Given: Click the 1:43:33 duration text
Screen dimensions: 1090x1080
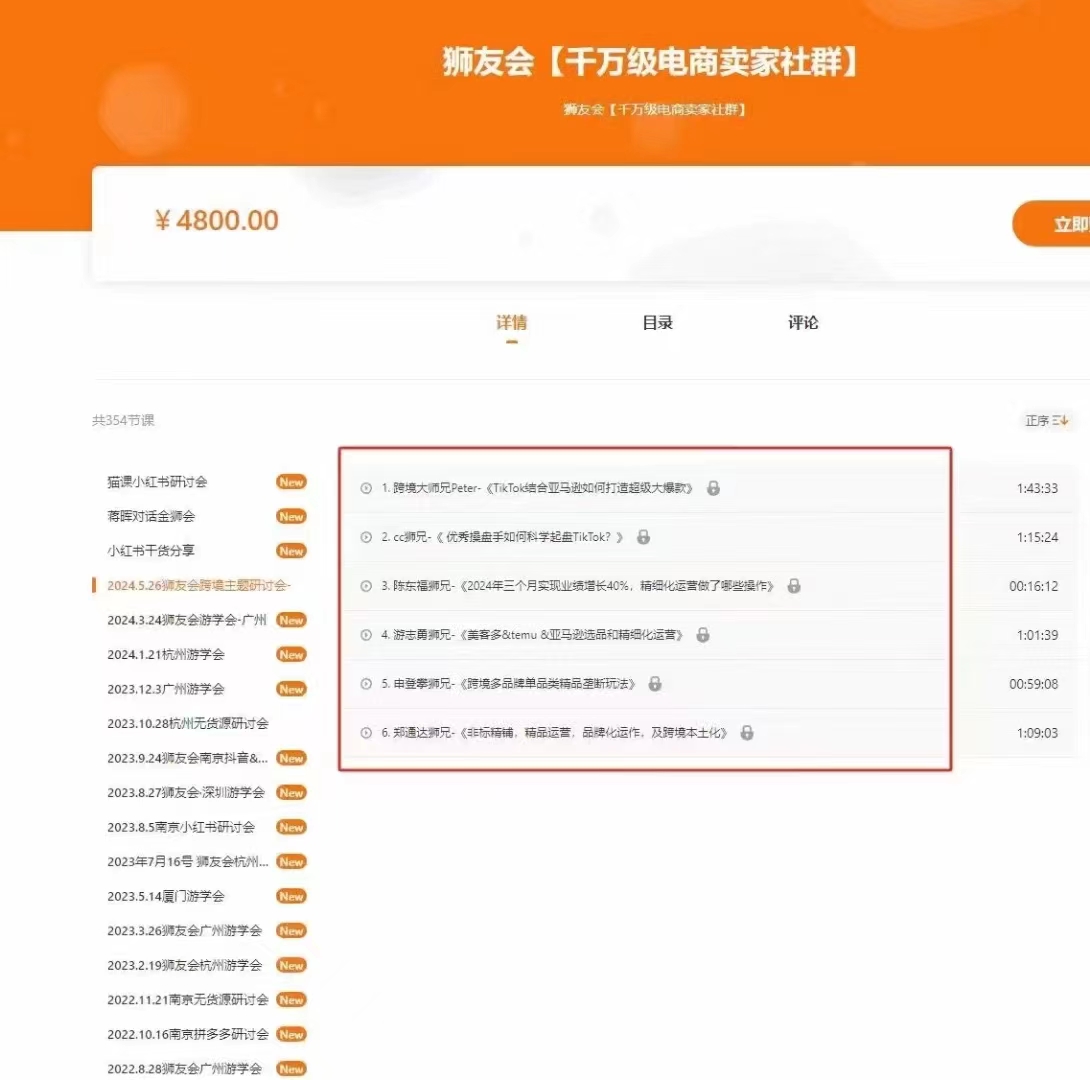Looking at the screenshot, I should click(x=1037, y=489).
